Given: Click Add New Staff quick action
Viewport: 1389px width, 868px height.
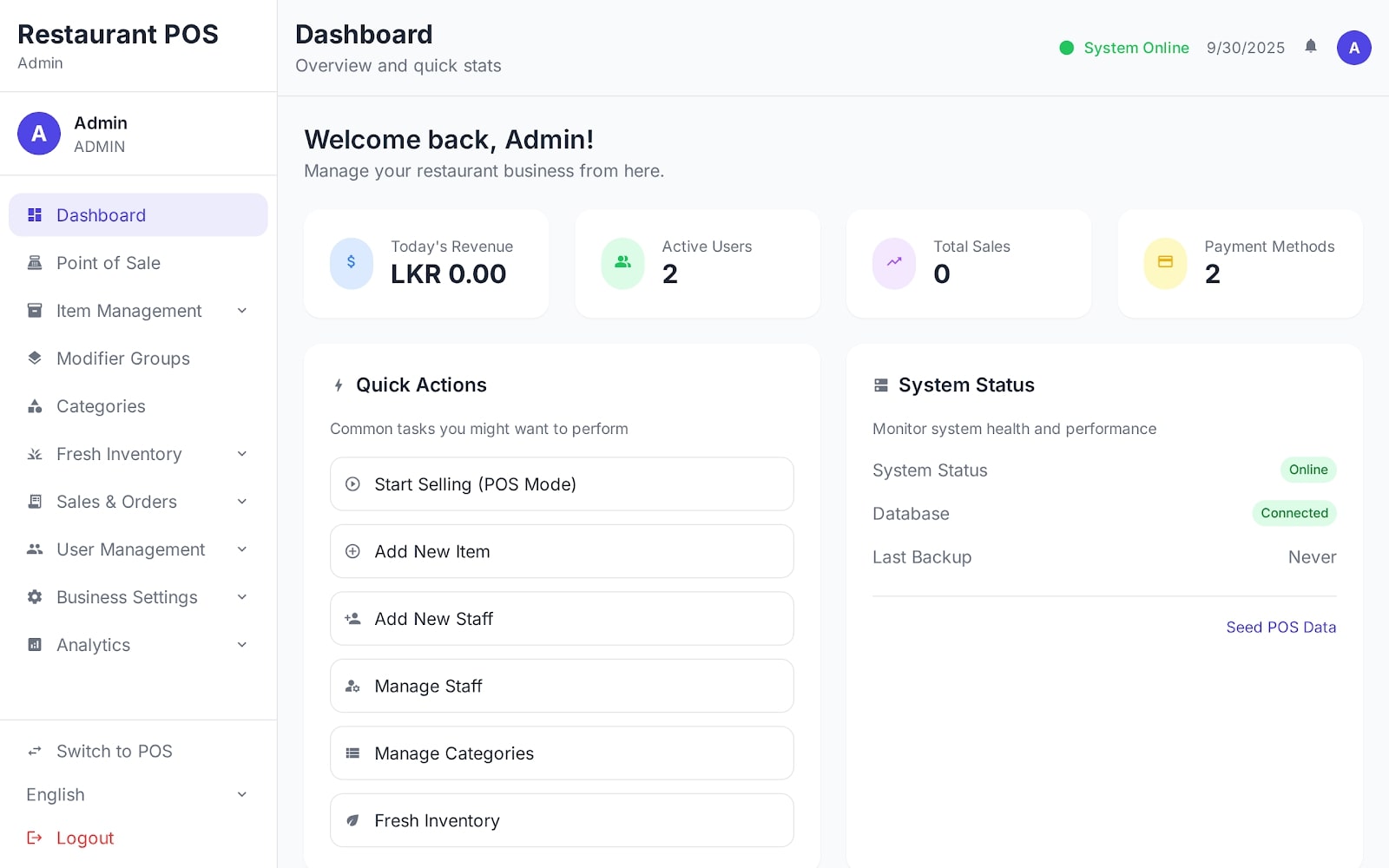Looking at the screenshot, I should [562, 619].
